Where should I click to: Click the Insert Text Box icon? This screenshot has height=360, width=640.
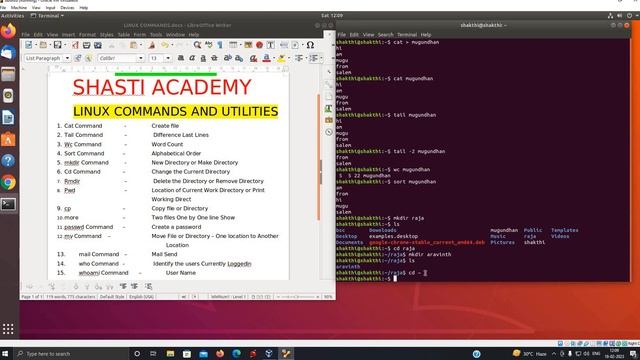270,45
